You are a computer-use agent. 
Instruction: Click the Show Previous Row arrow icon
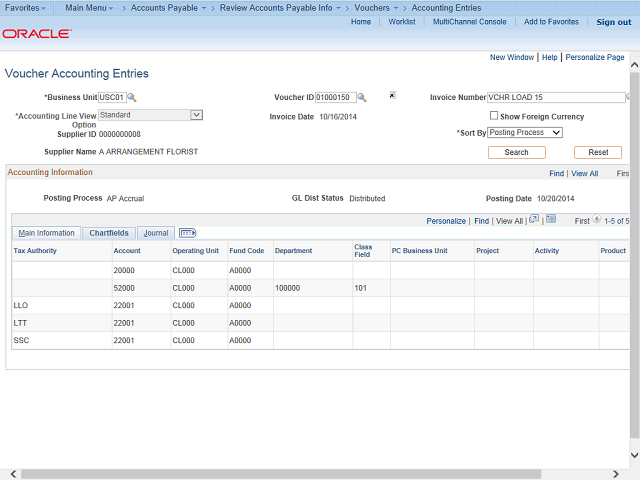click(x=597, y=220)
